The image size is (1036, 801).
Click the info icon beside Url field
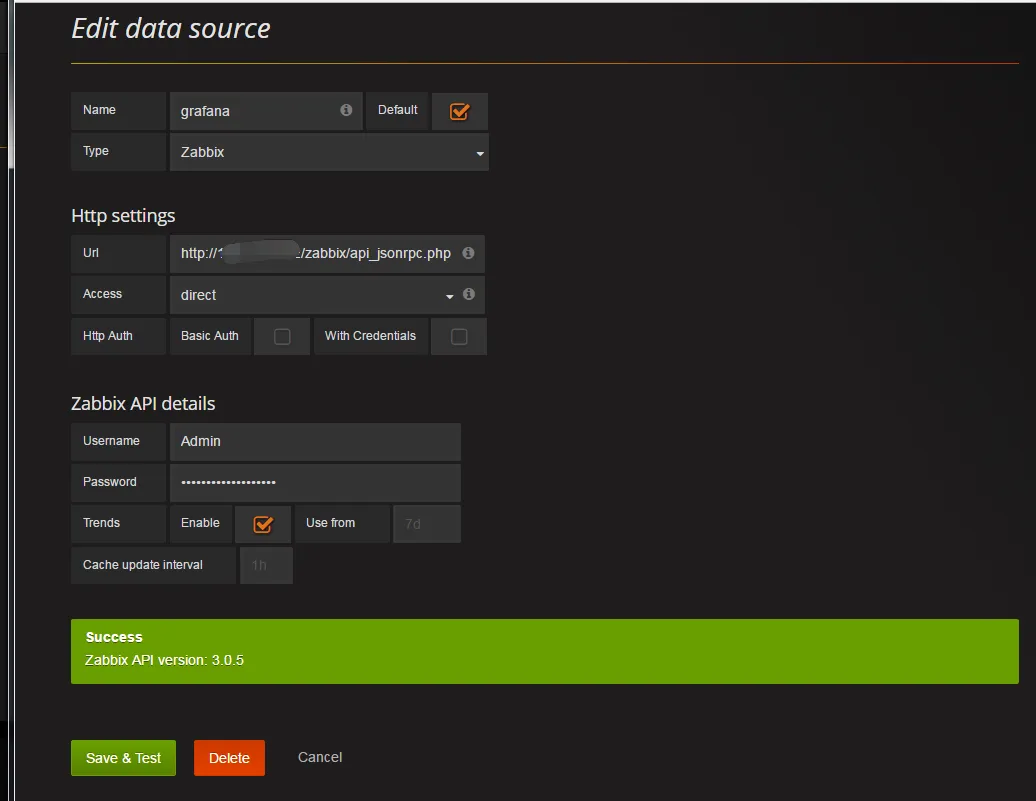click(468, 253)
